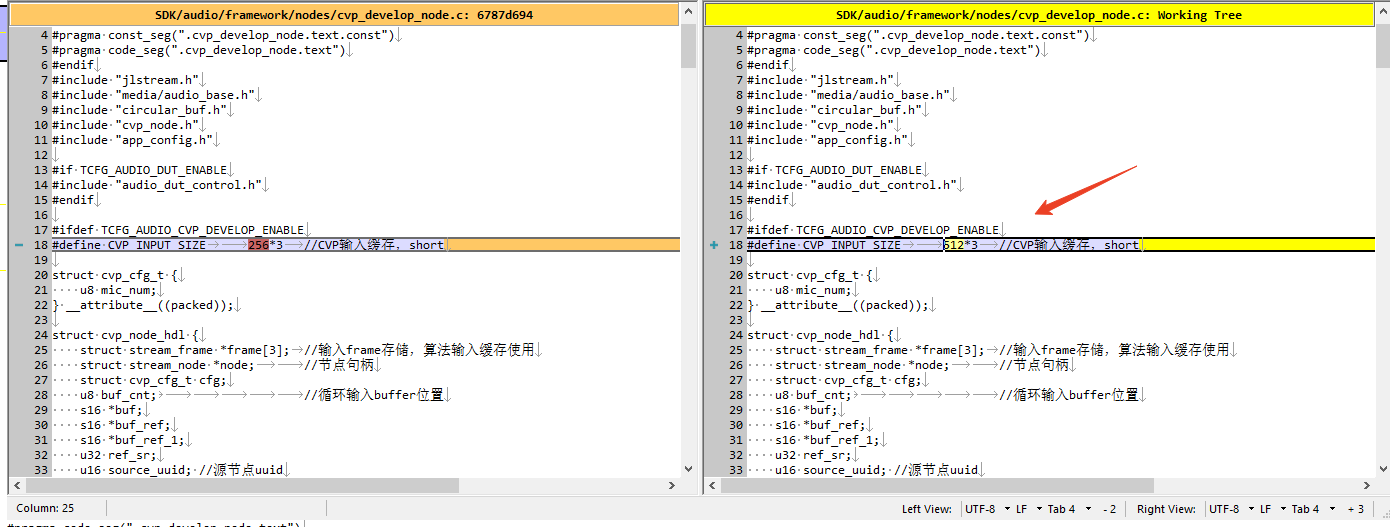Open Right View LF line-ending dropdown
This screenshot has height=527, width=1390.
tap(1272, 509)
